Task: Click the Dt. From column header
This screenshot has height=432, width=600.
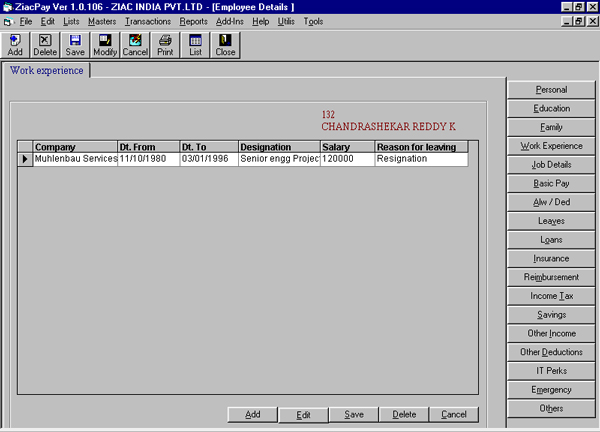Action: pos(149,147)
